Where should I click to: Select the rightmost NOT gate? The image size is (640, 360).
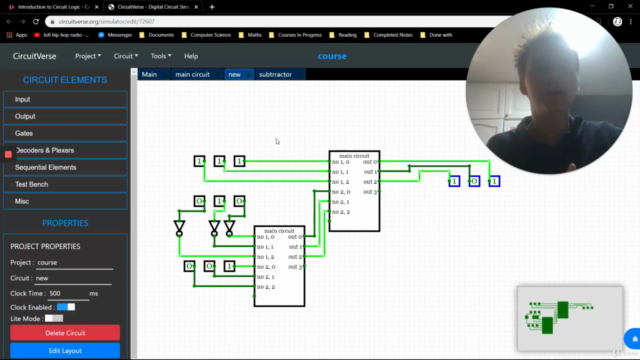pos(229,228)
